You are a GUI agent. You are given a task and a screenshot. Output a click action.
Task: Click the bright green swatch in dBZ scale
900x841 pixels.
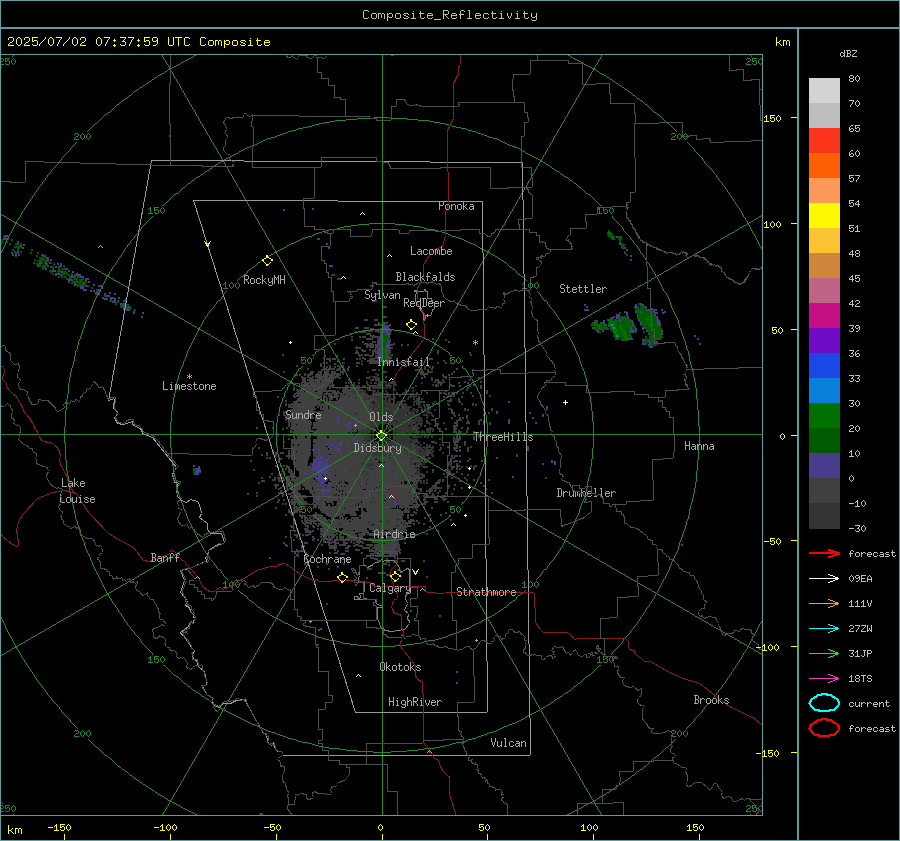tap(824, 416)
